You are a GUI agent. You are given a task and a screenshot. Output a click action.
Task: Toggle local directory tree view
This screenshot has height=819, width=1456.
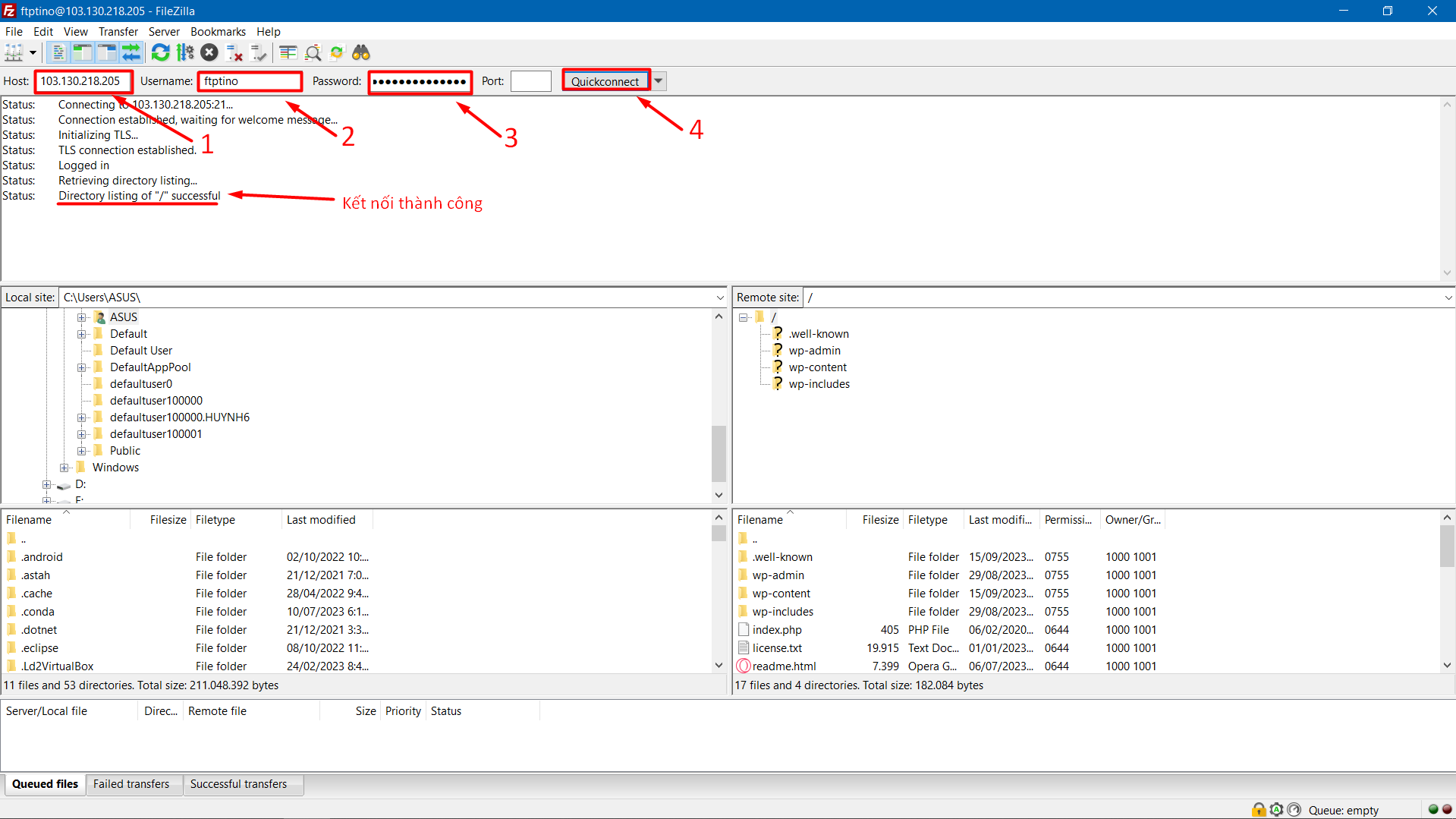82,52
